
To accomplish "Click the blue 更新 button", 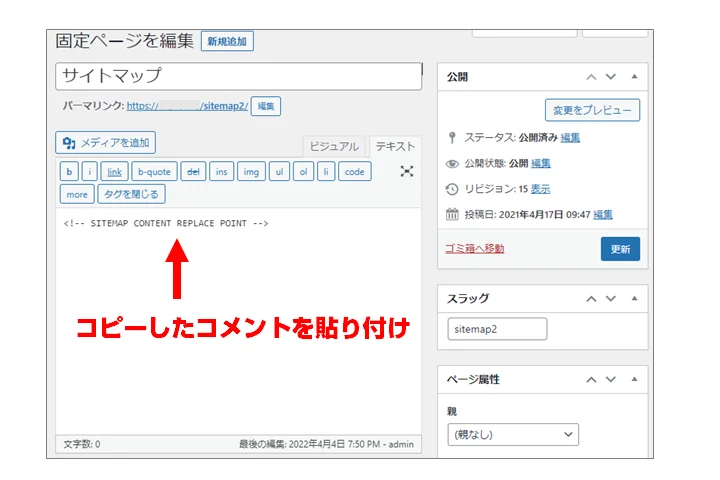I will [x=620, y=249].
